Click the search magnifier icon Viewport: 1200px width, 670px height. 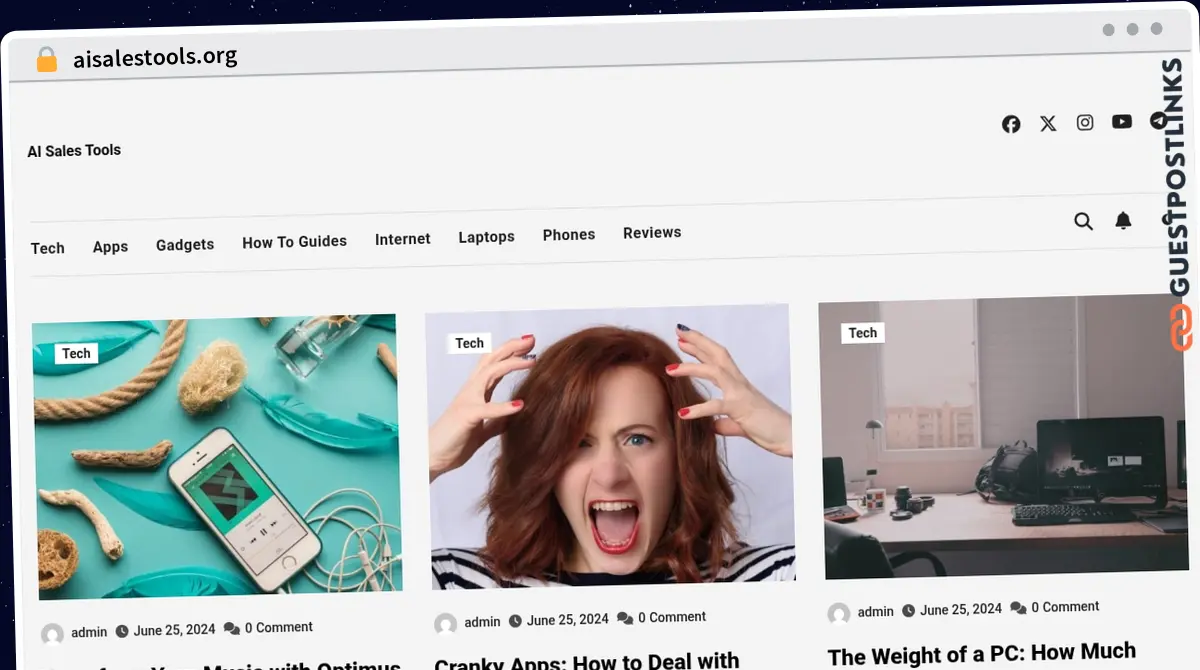pos(1083,221)
